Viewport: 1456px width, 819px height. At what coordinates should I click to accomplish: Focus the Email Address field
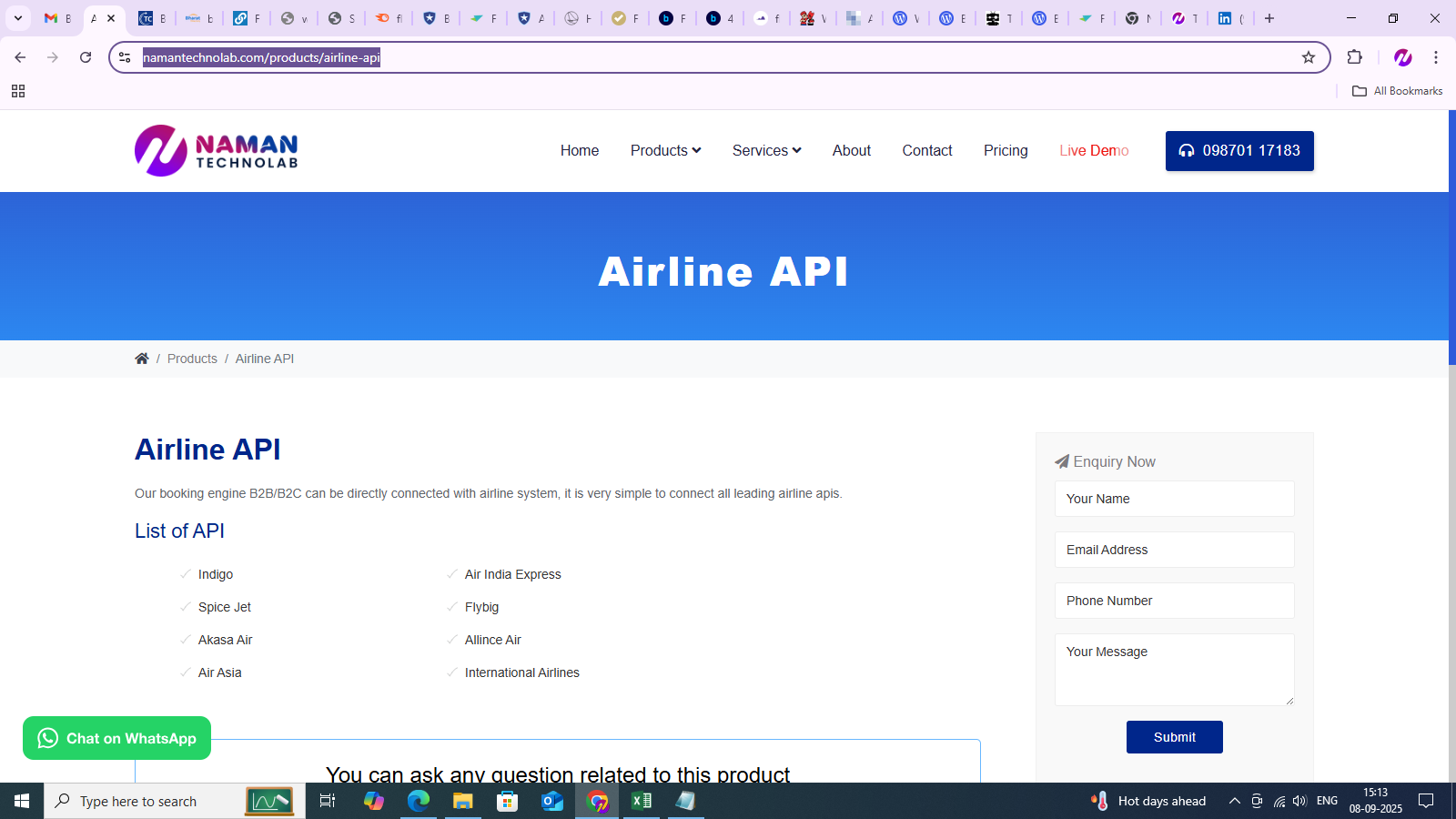point(1174,550)
